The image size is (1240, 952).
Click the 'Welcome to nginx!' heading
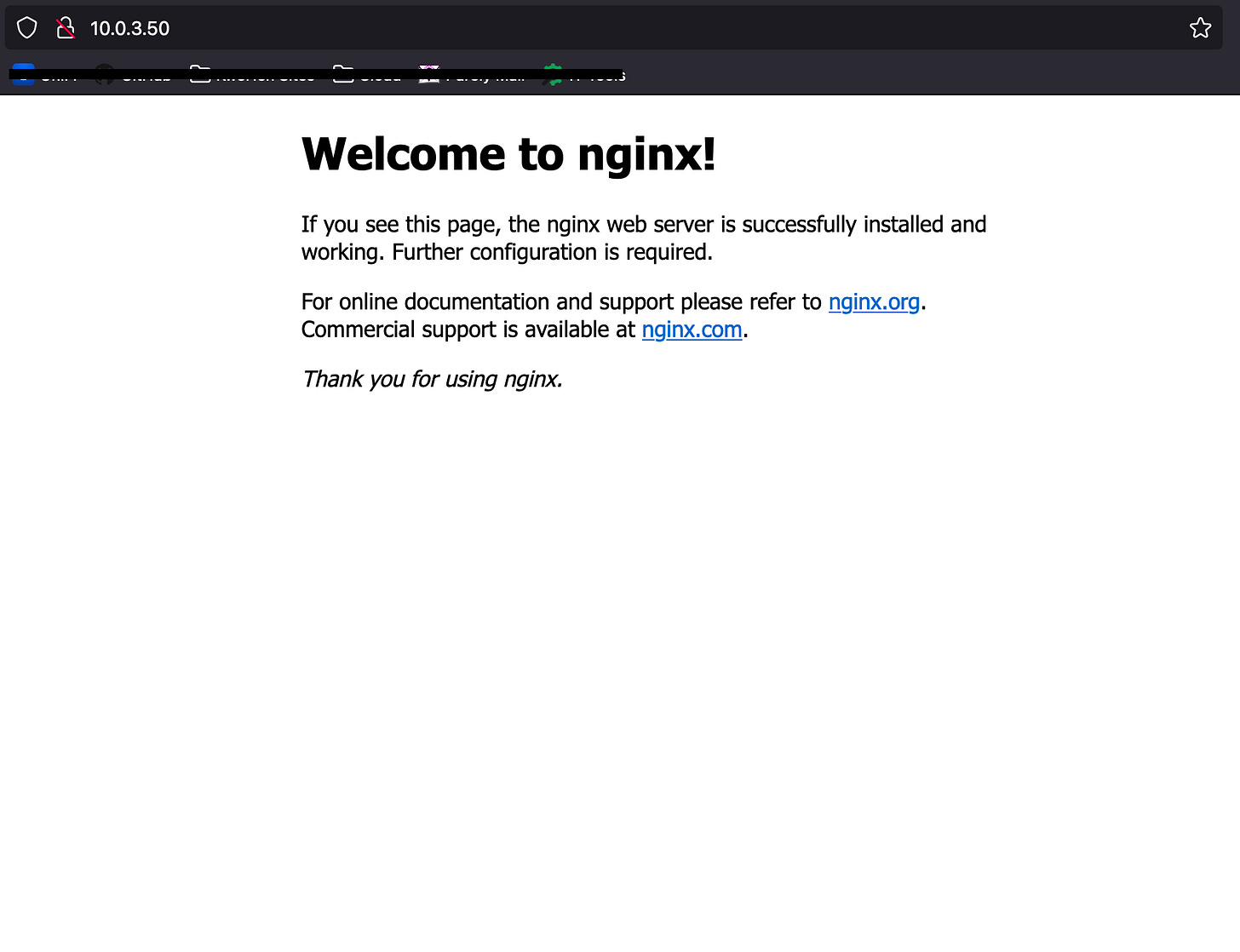tap(508, 154)
